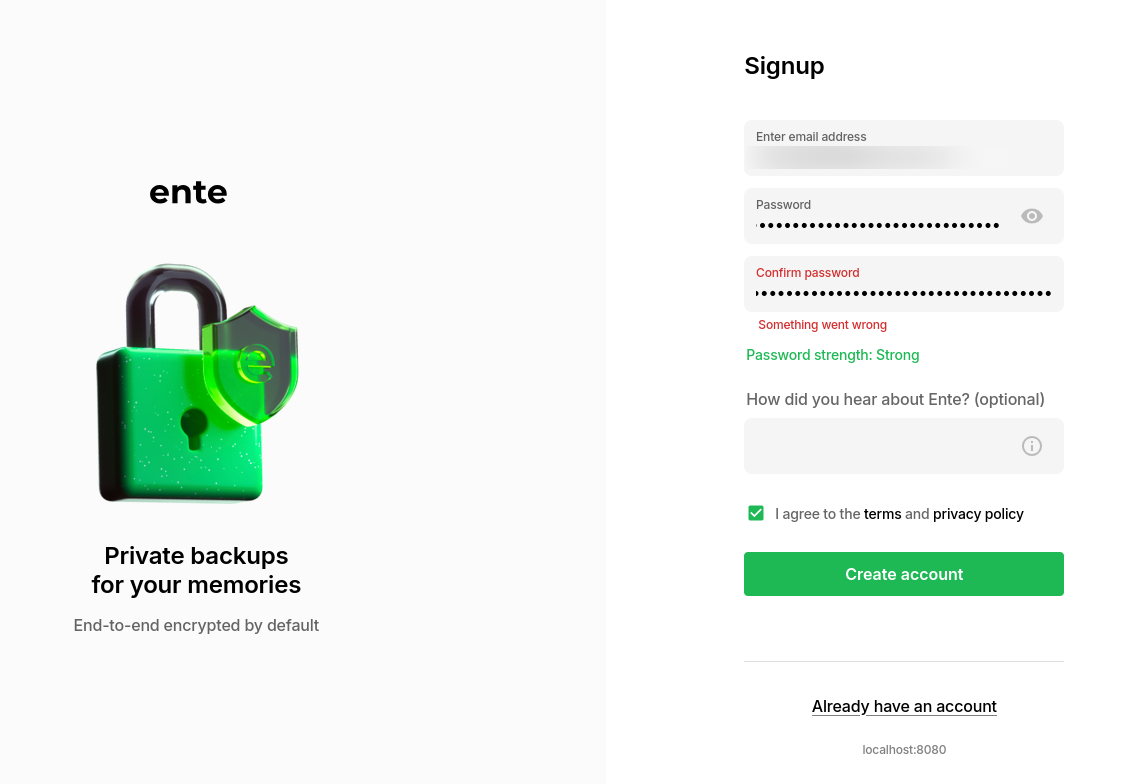Click 'How did you hear about Ente?' label
The image size is (1121, 784).
(895, 400)
